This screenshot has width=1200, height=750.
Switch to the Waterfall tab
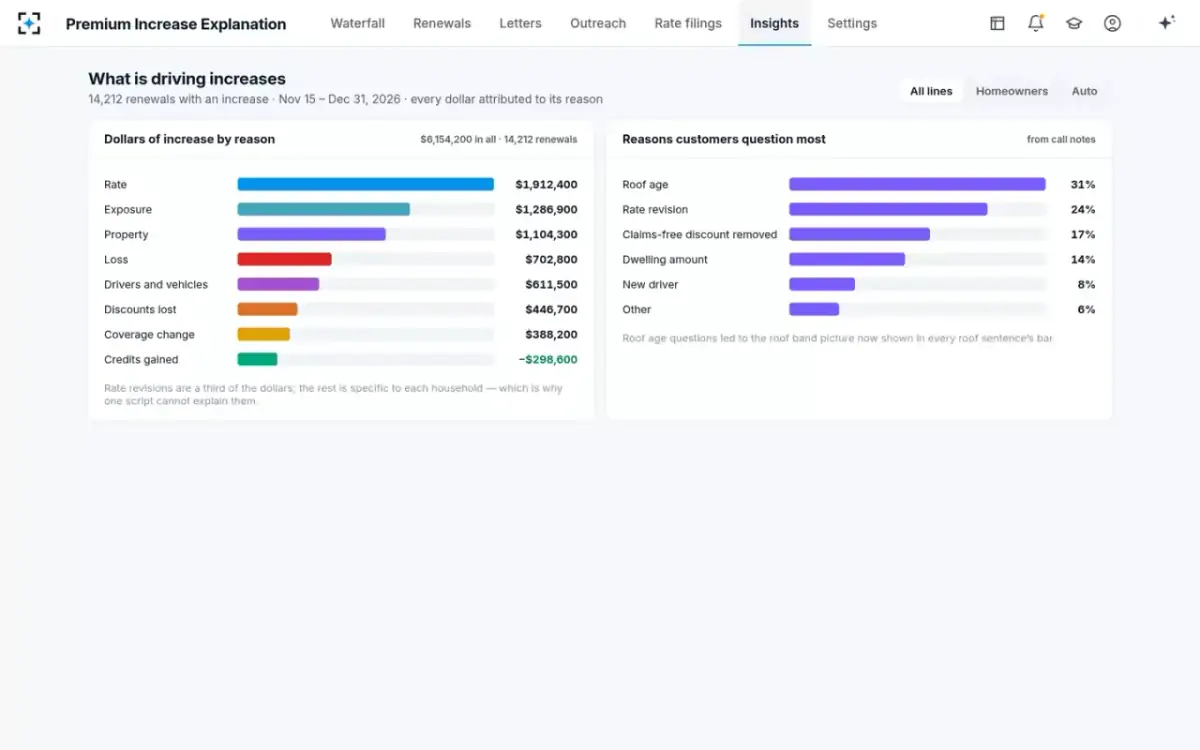click(x=358, y=23)
